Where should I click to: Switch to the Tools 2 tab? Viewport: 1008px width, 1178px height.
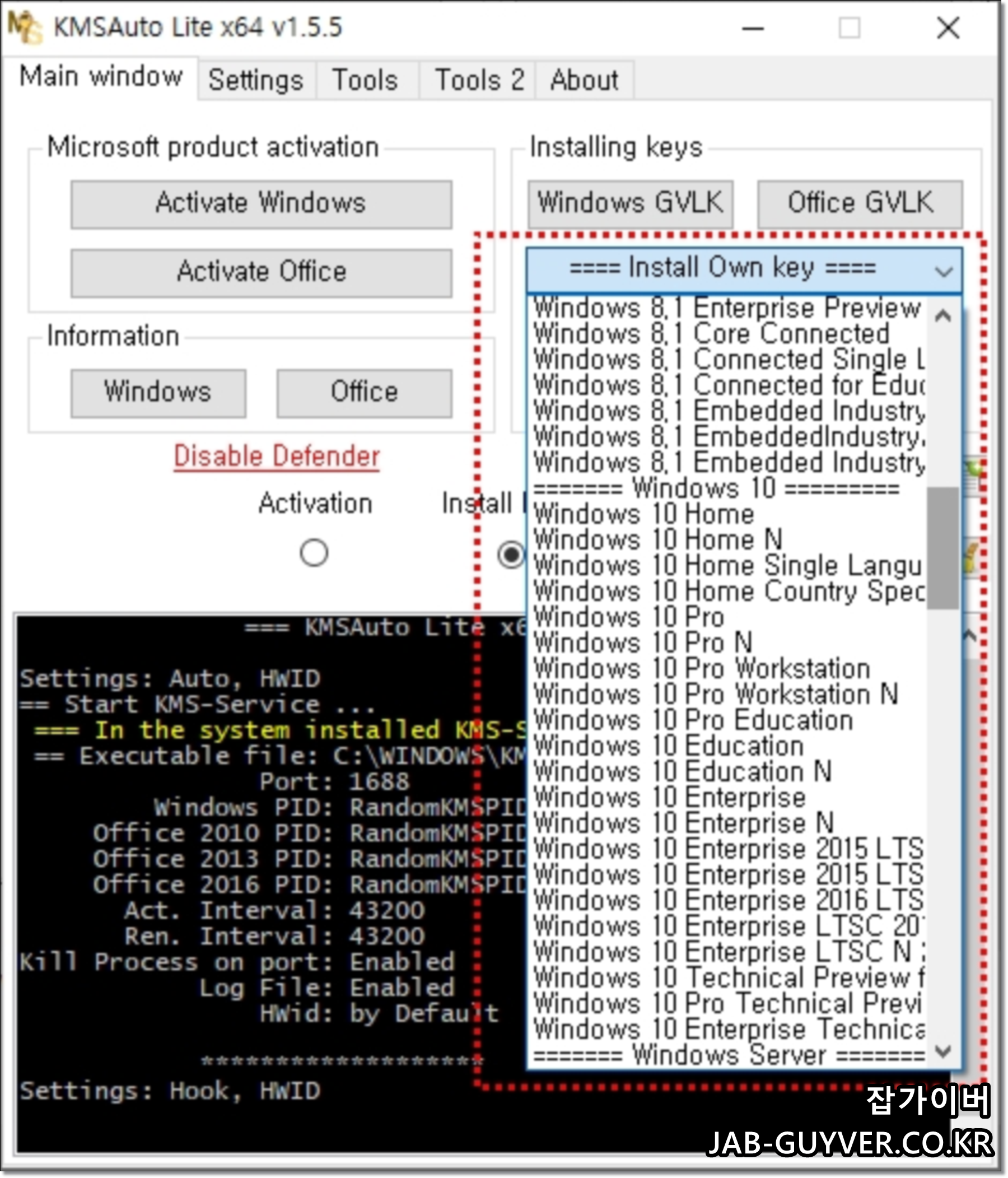pyautogui.click(x=479, y=80)
